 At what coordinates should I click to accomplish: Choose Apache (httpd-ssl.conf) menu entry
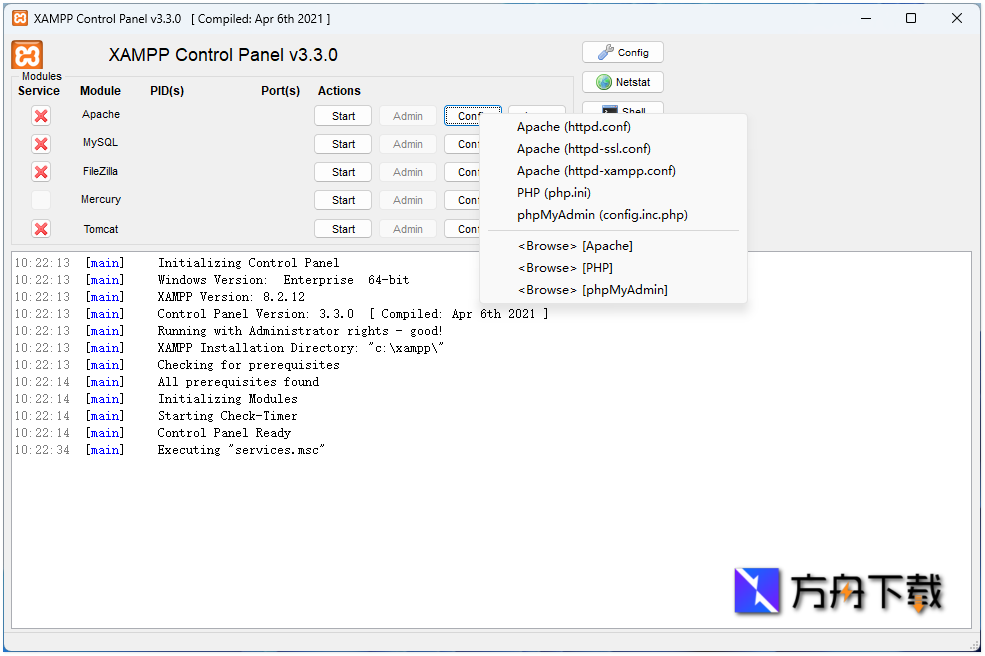click(x=613, y=149)
